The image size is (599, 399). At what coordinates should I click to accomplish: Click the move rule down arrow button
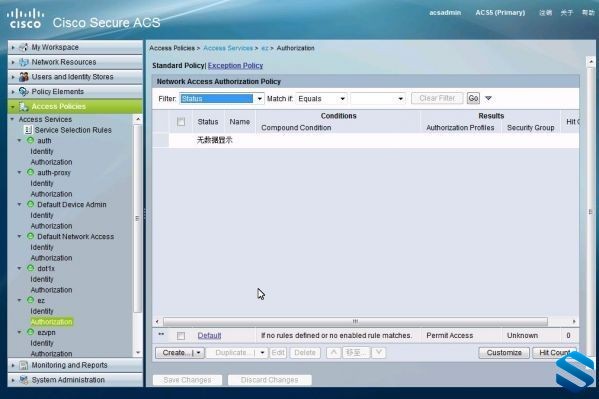(379, 352)
